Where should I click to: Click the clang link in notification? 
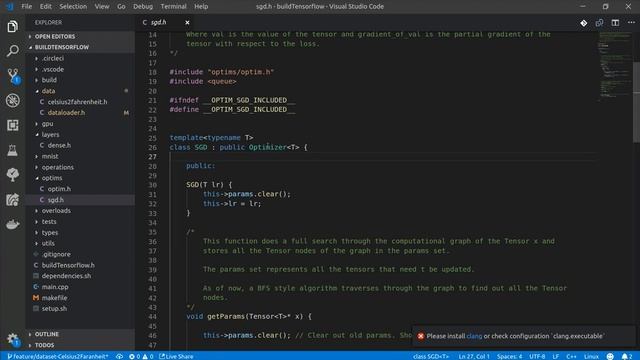(474, 336)
